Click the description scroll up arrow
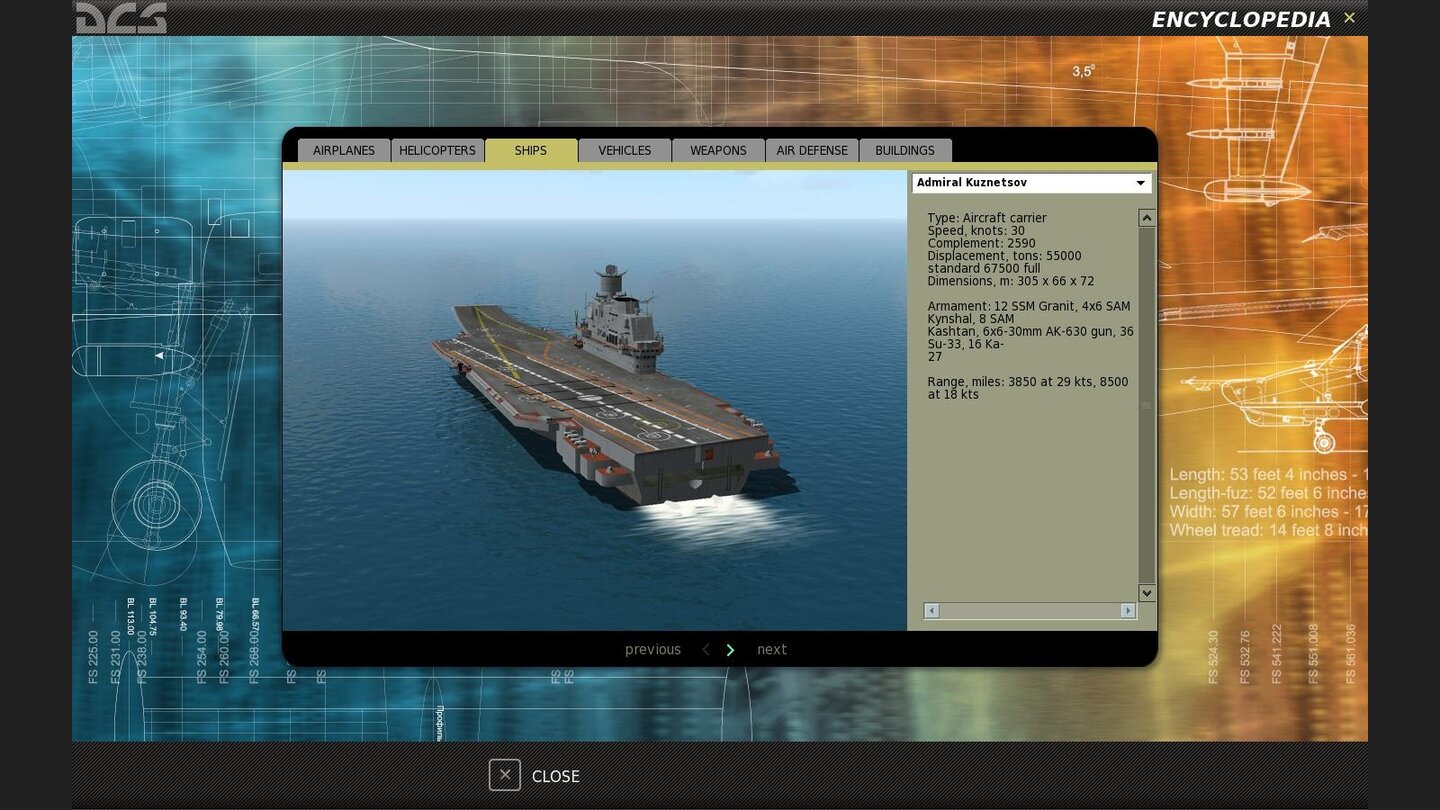Image resolution: width=1440 pixels, height=810 pixels. 1147,218
